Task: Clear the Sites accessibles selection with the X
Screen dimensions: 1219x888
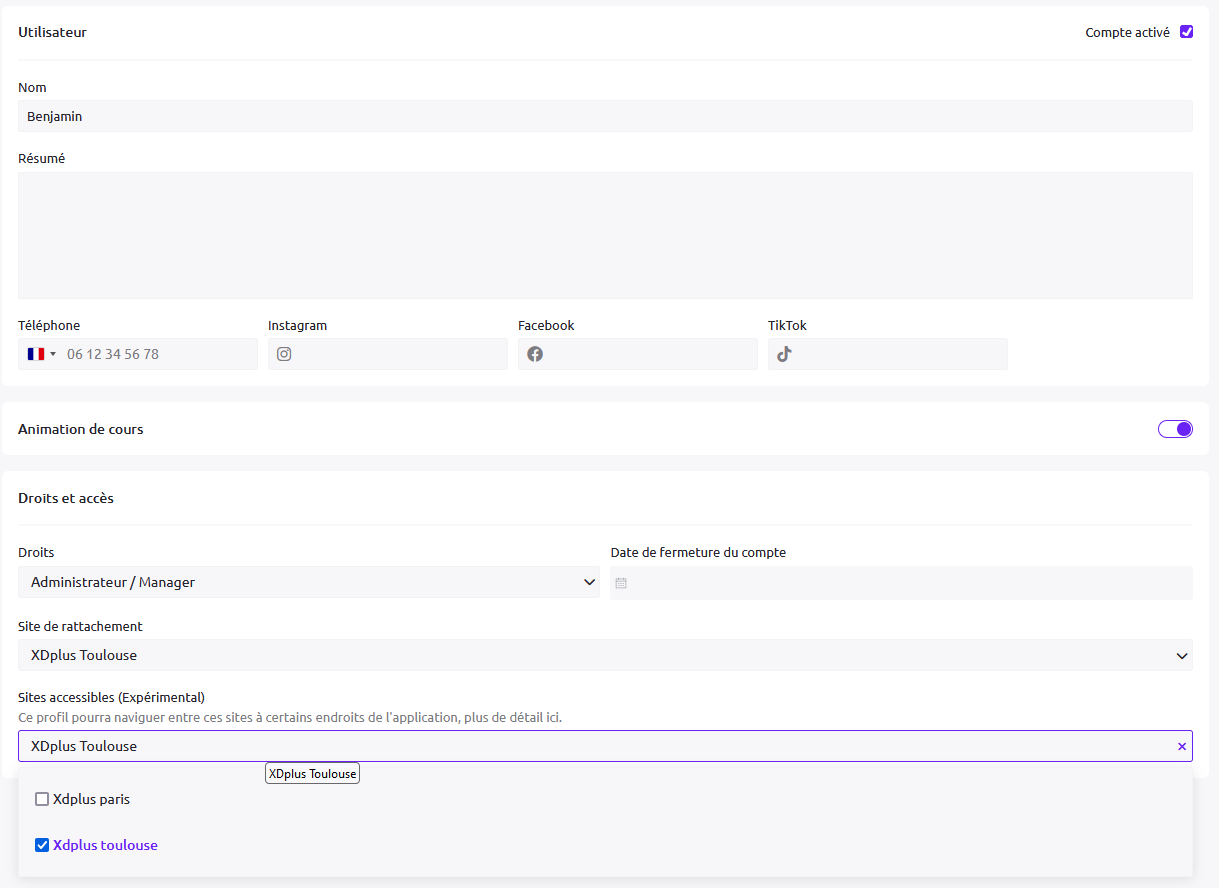Action: point(1181,746)
